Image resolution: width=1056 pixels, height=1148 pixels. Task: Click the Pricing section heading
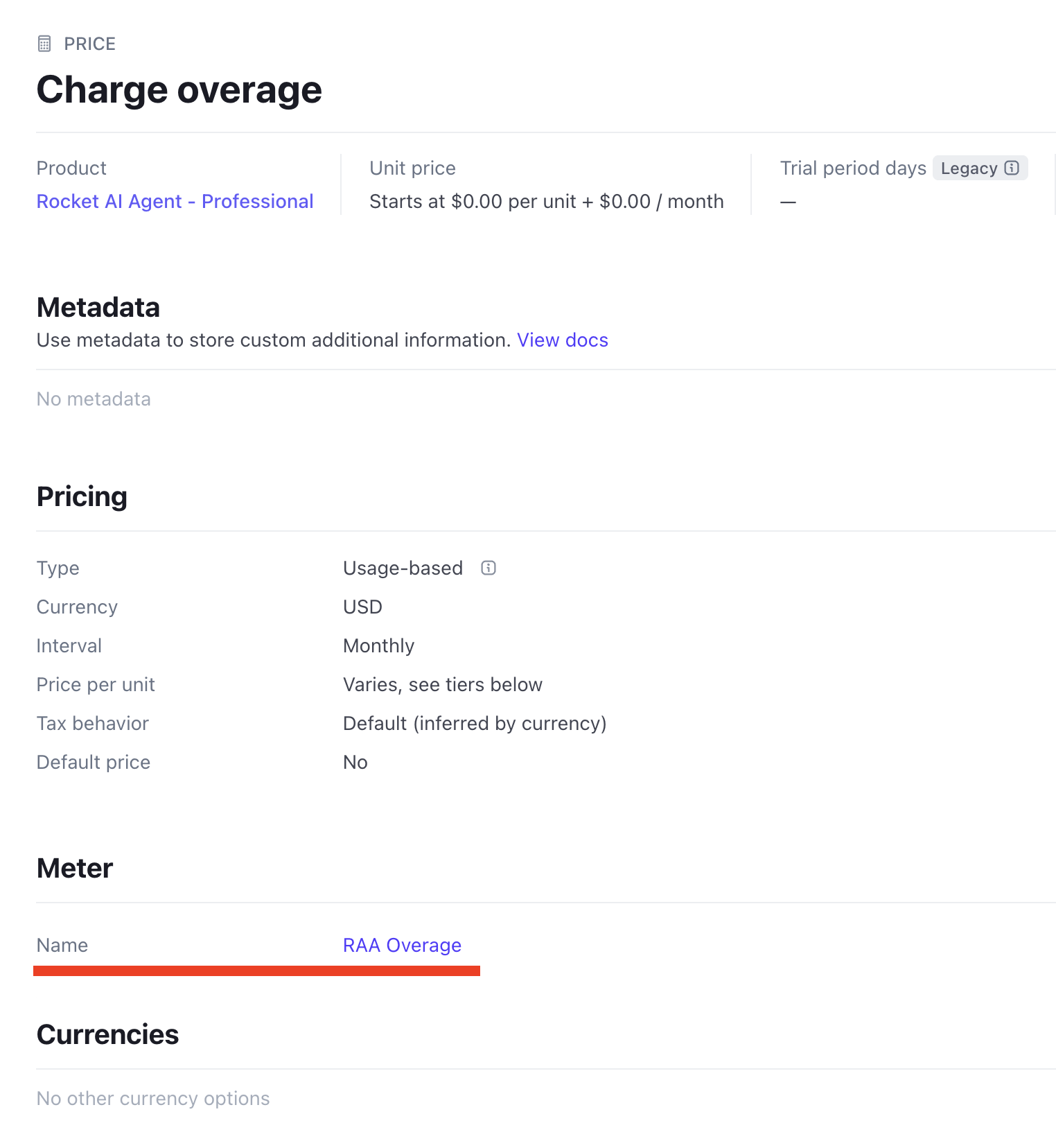pos(82,496)
